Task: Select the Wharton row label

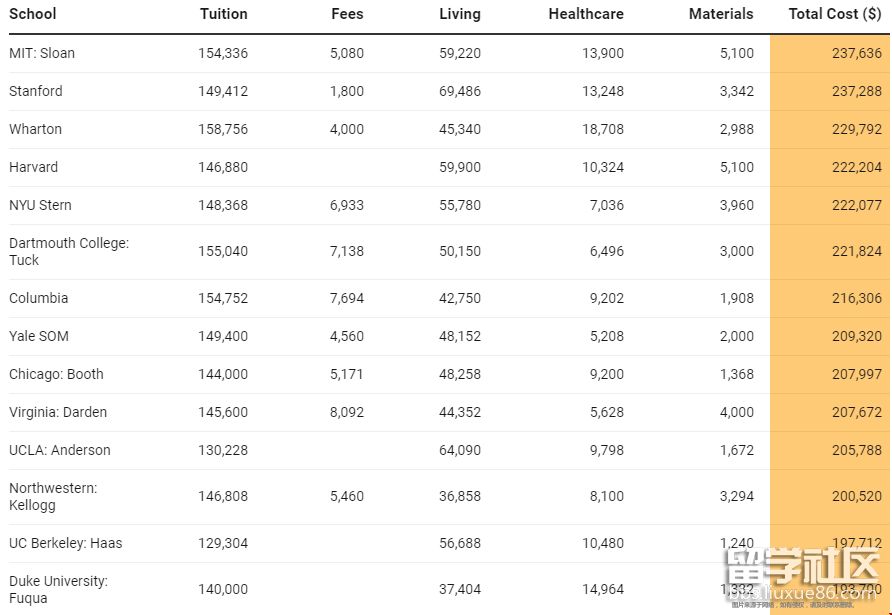Action: (x=36, y=129)
